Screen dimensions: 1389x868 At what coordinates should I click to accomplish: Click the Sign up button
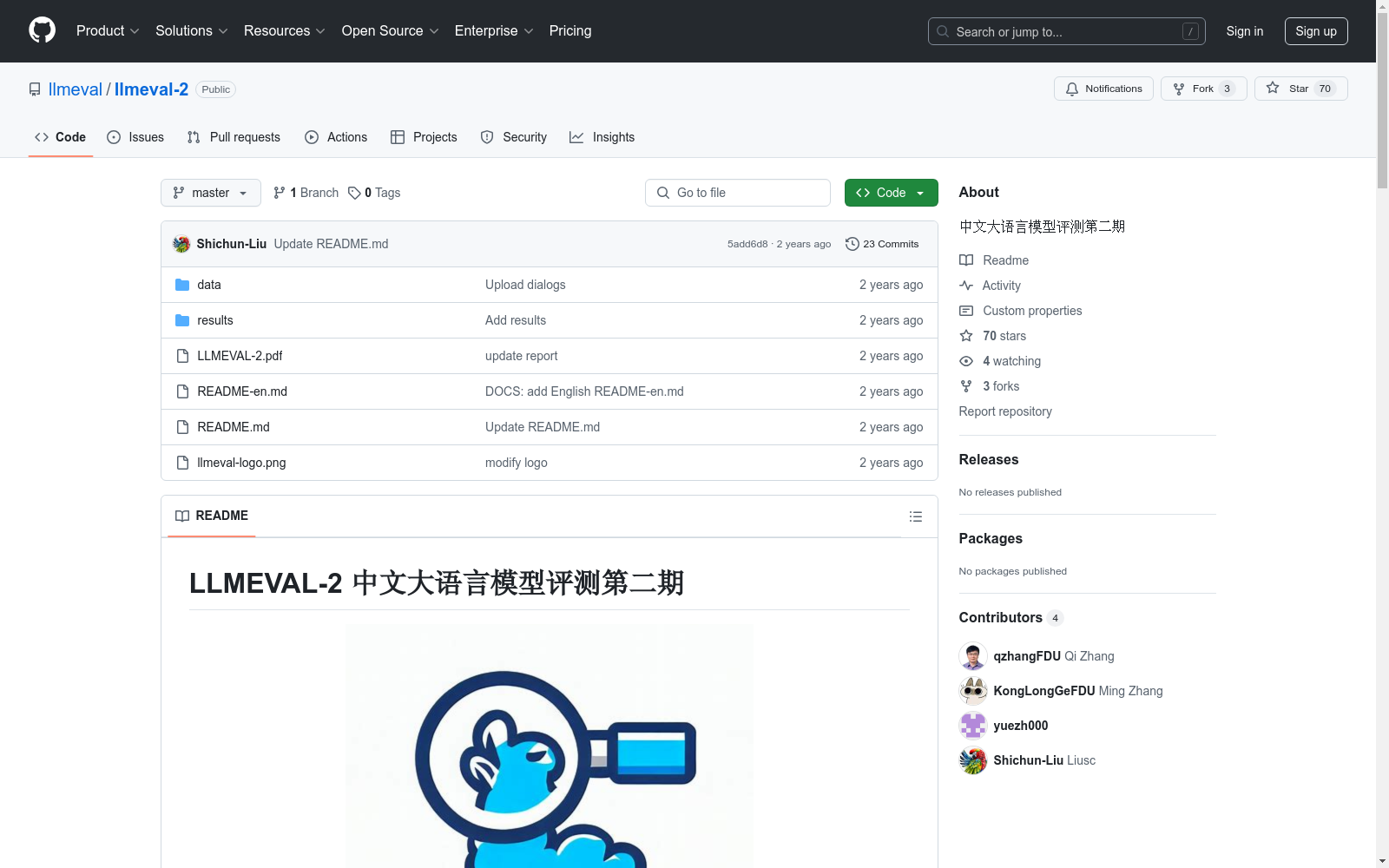pos(1316,31)
